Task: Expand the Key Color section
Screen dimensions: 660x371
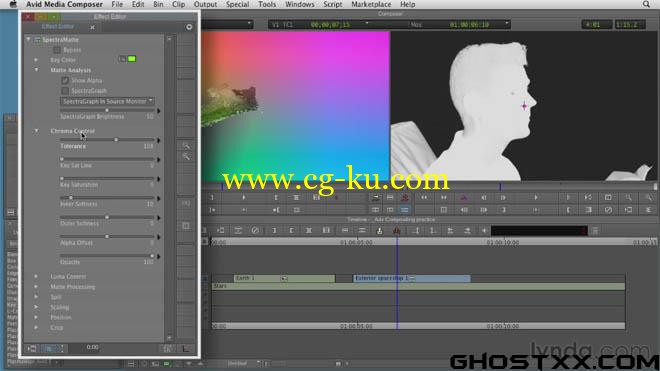Action: 36,60
